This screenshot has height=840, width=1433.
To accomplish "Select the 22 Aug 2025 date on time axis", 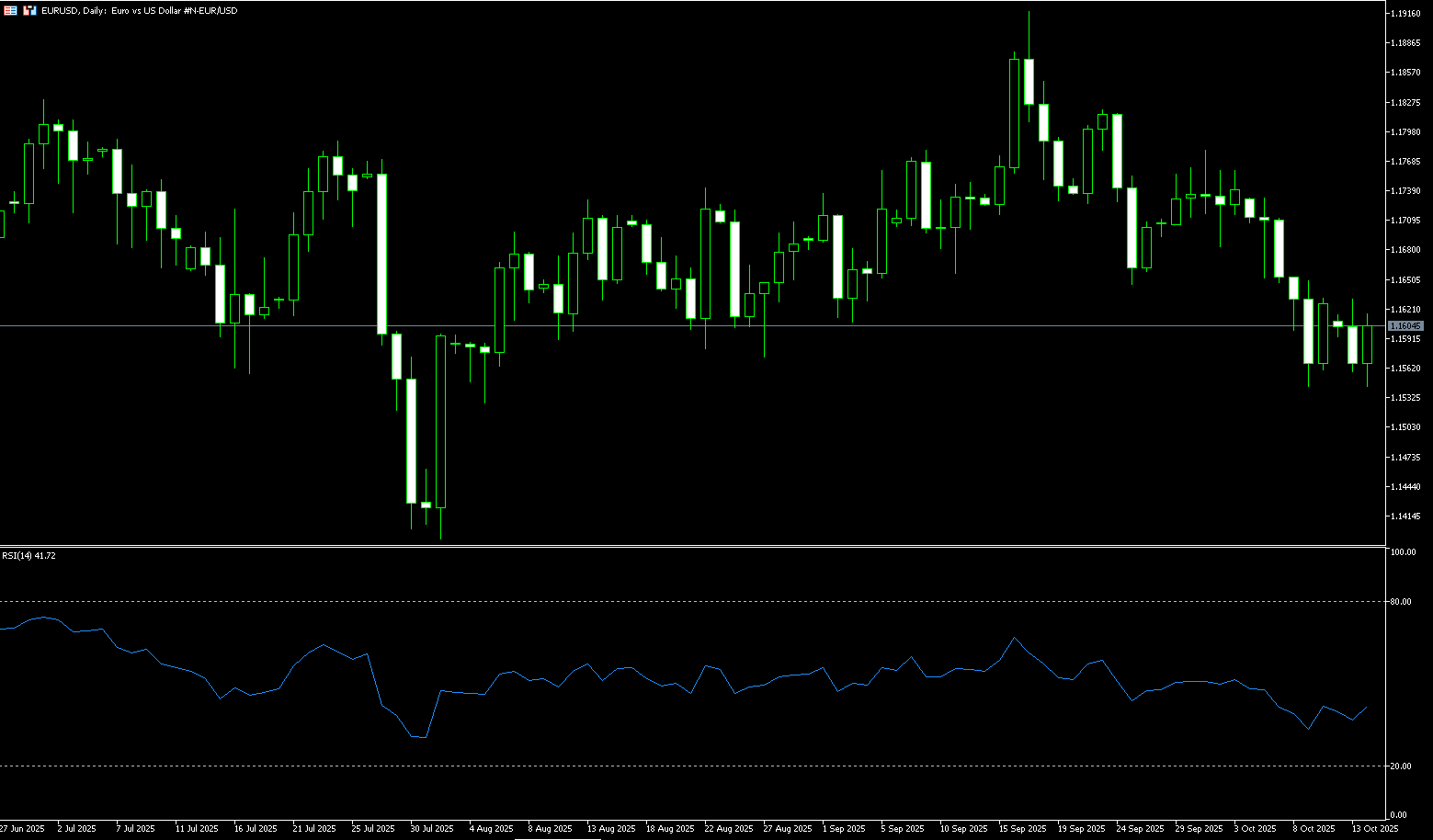I will [728, 829].
